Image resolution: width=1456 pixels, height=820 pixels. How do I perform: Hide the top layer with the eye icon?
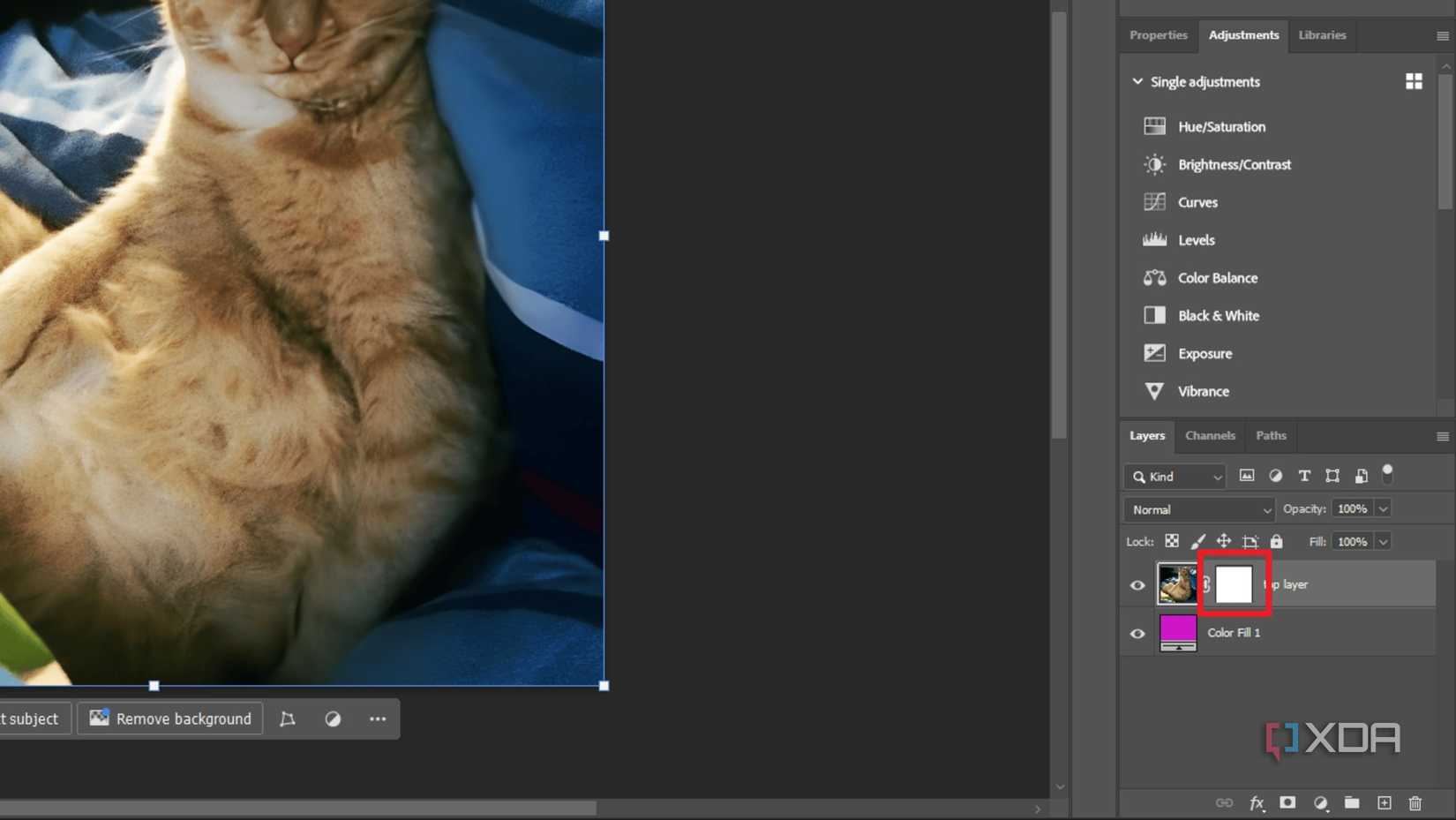1137,584
